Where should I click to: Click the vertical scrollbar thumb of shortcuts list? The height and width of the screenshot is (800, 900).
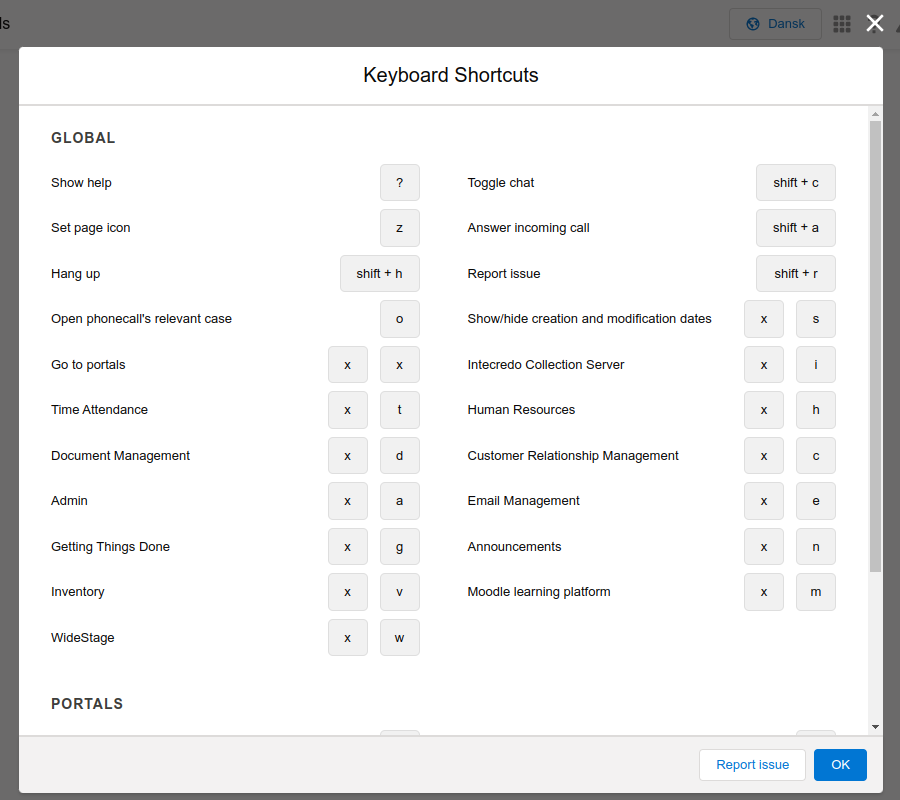875,346
